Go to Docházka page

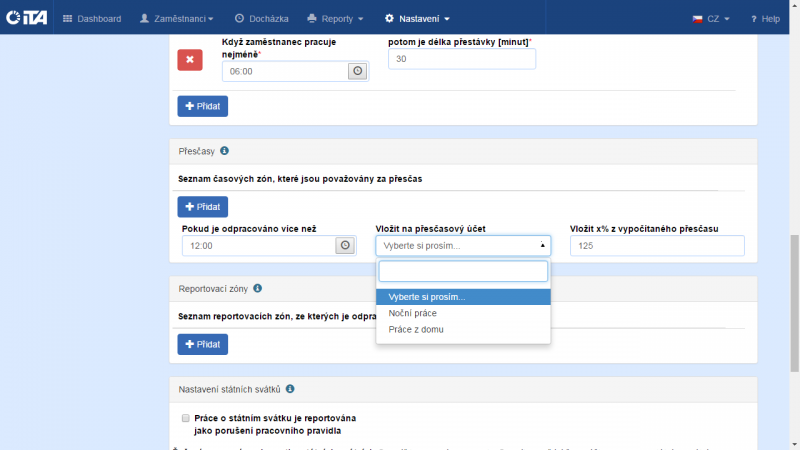click(x=264, y=19)
